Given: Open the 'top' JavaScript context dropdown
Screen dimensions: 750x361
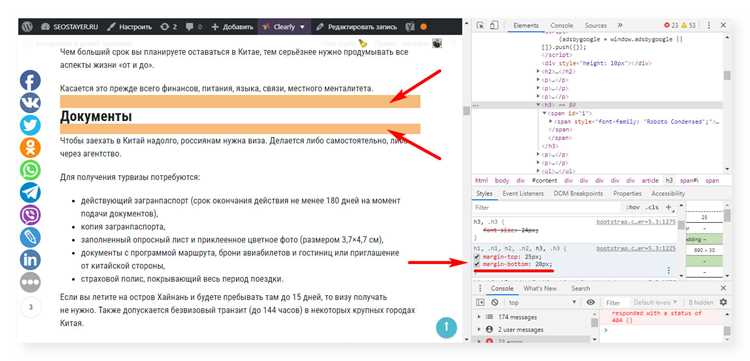Looking at the screenshot, I should click(x=542, y=303).
